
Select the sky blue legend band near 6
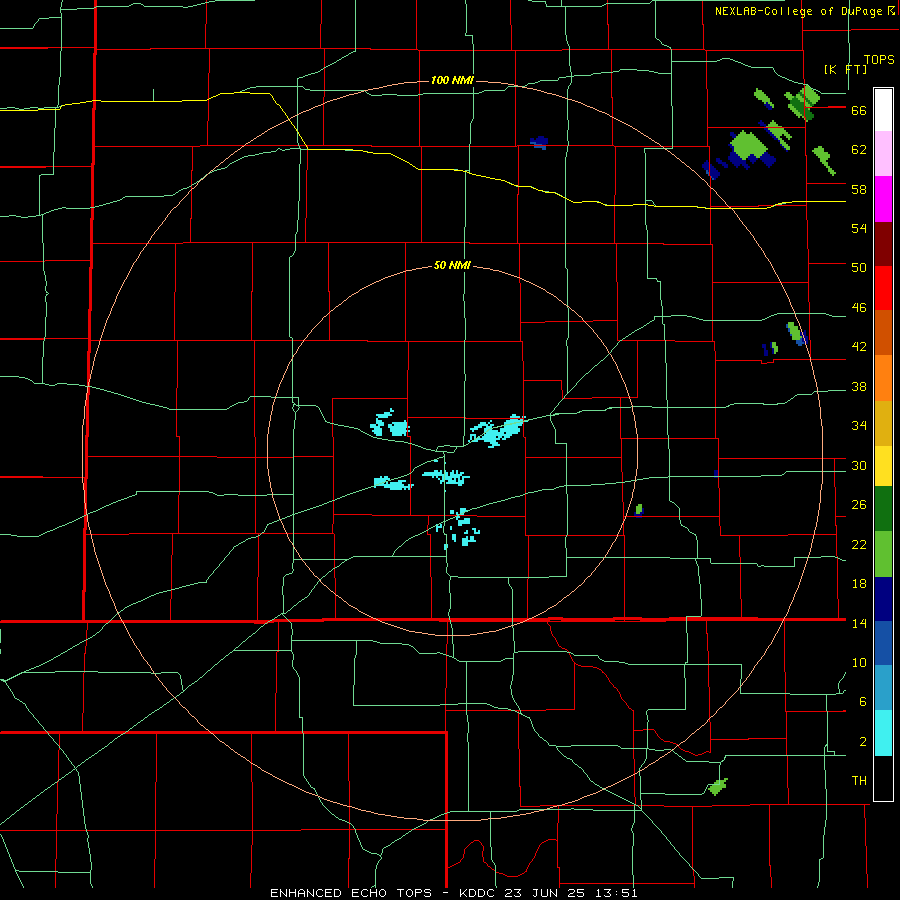883,688
